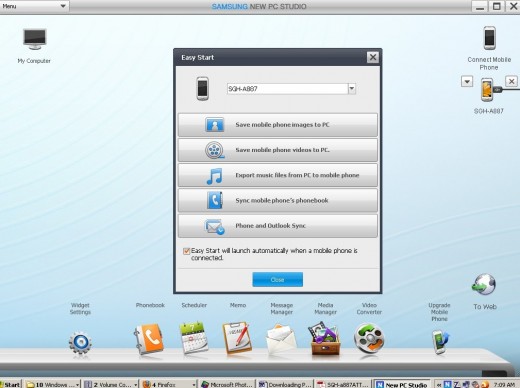
Task: Click Save mobile phone images to PC
Action: [x=278, y=125]
